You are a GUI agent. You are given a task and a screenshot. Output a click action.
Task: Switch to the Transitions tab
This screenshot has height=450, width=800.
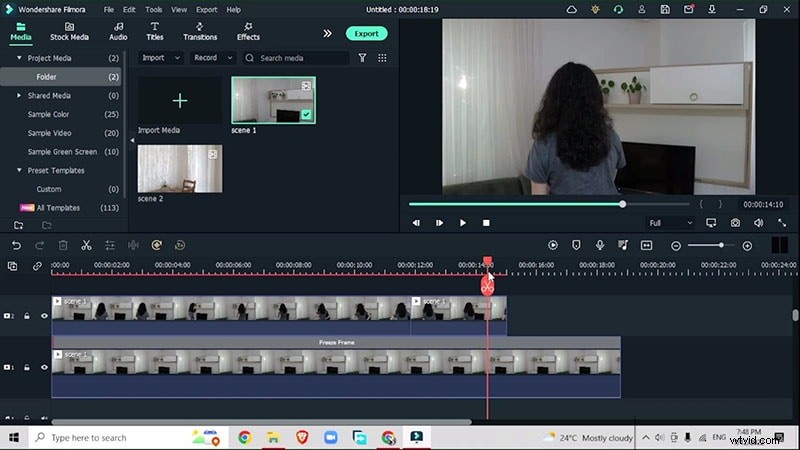[200, 31]
